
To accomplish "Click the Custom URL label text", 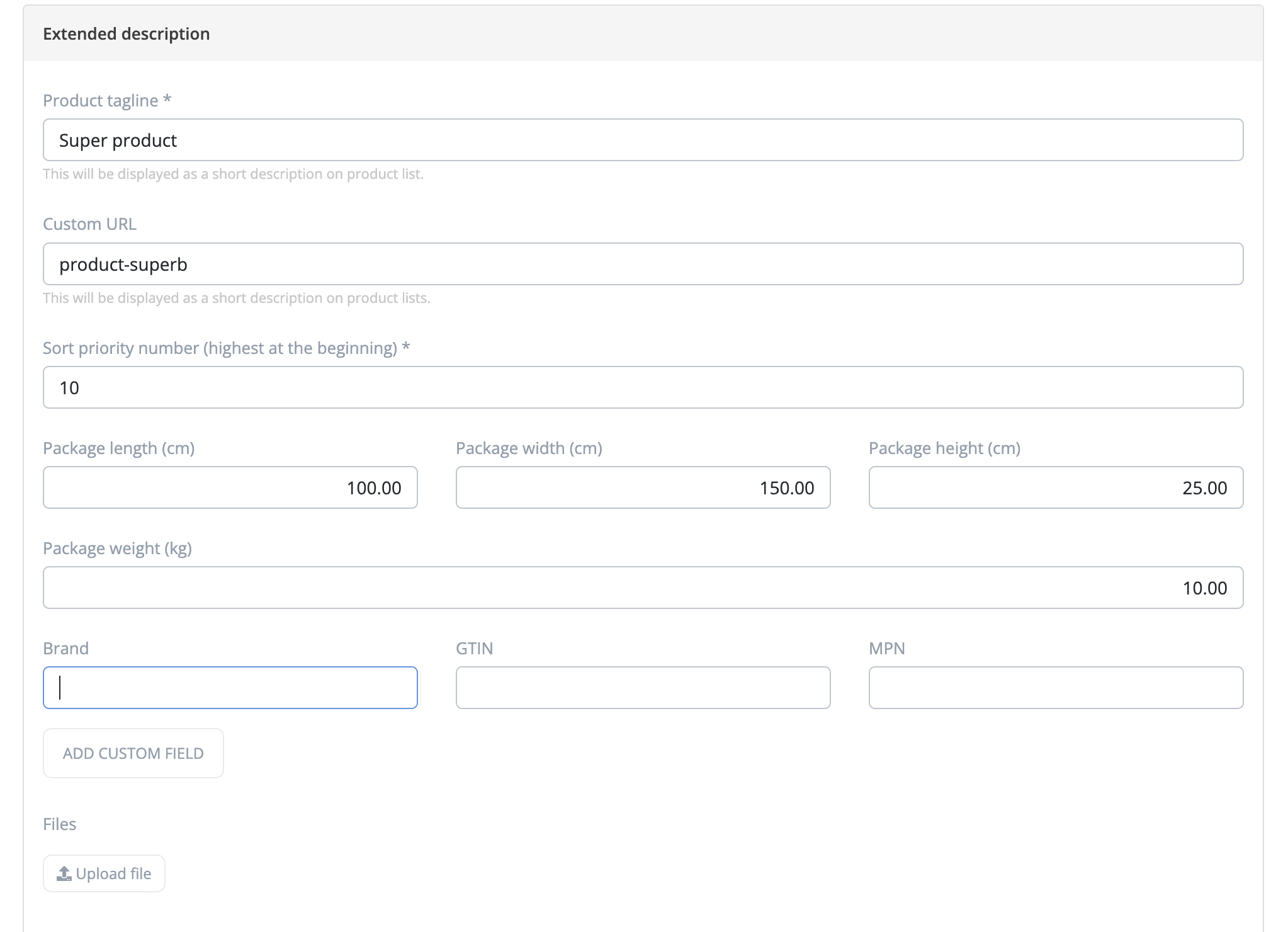I will pos(89,224).
